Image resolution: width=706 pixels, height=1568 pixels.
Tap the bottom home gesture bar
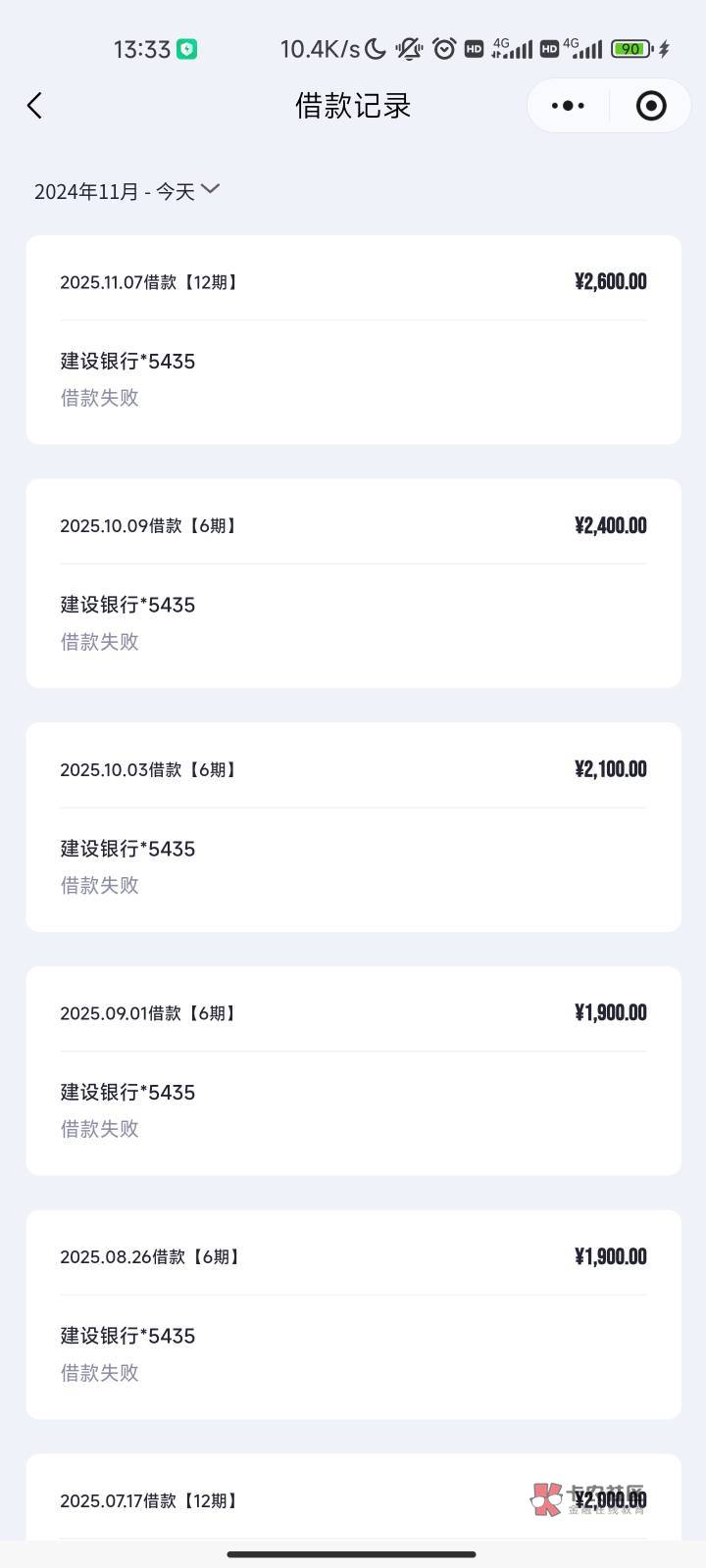tap(351, 1554)
